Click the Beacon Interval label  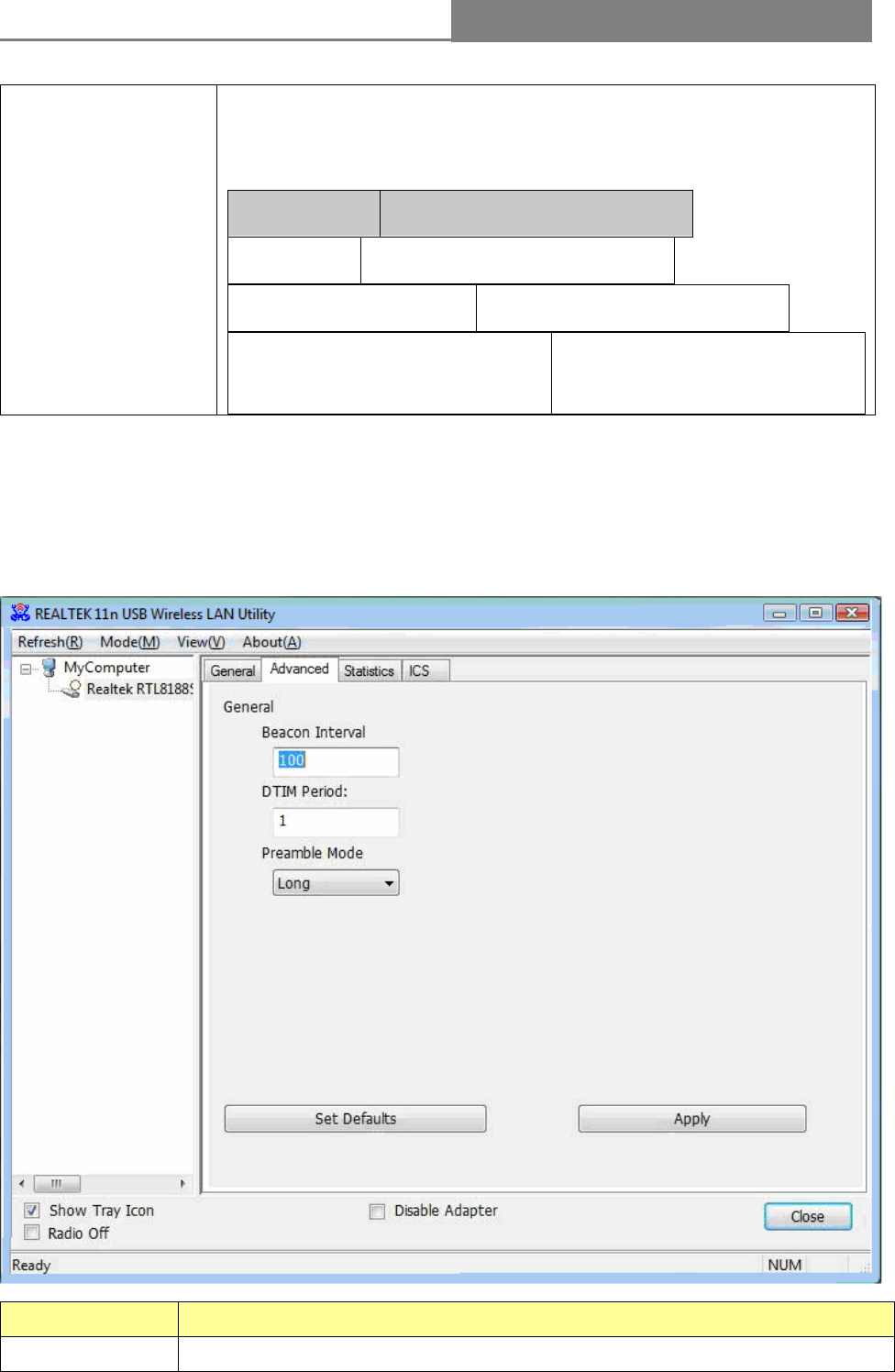pos(314,732)
